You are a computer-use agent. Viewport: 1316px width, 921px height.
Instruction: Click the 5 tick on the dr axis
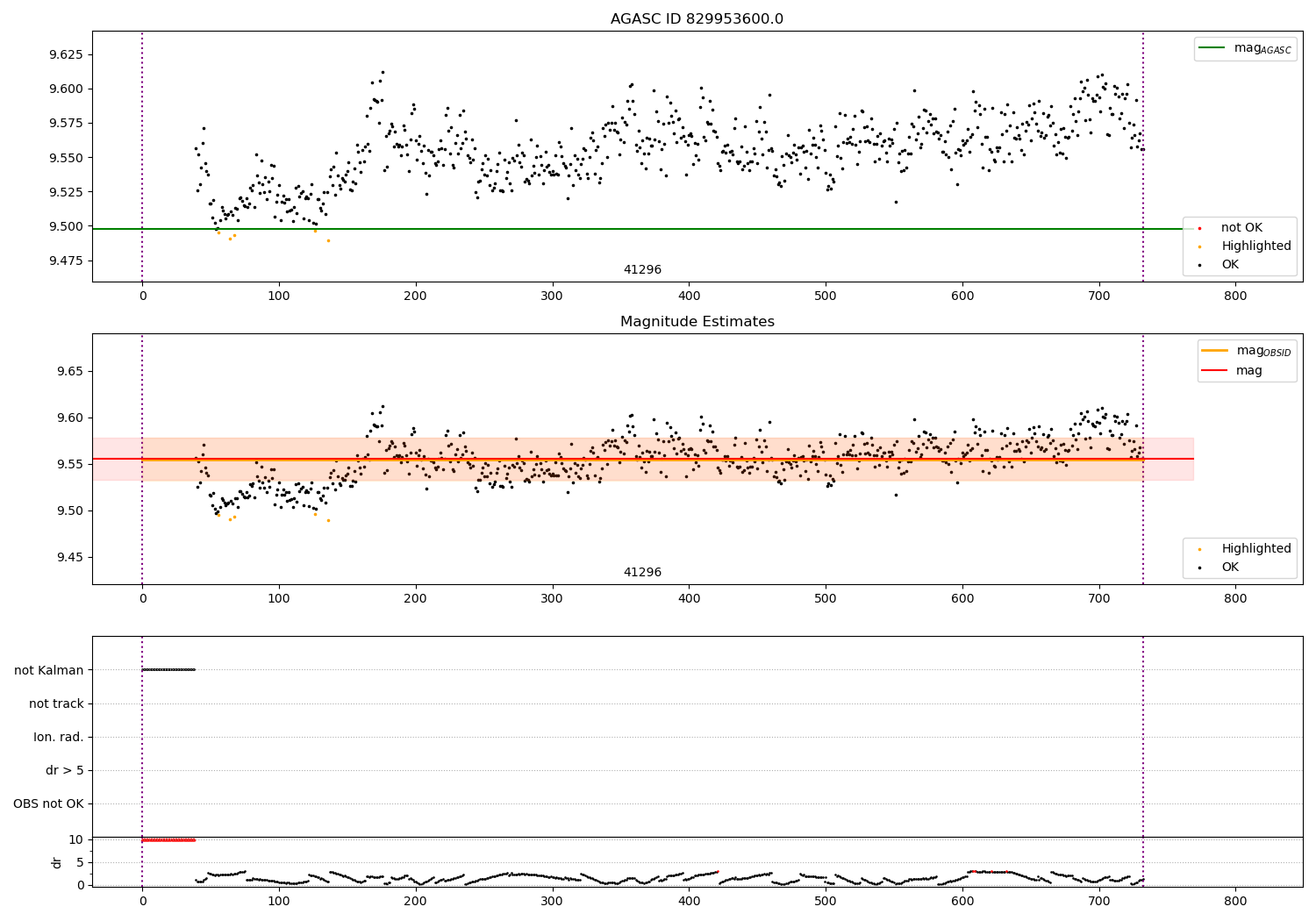point(80,863)
